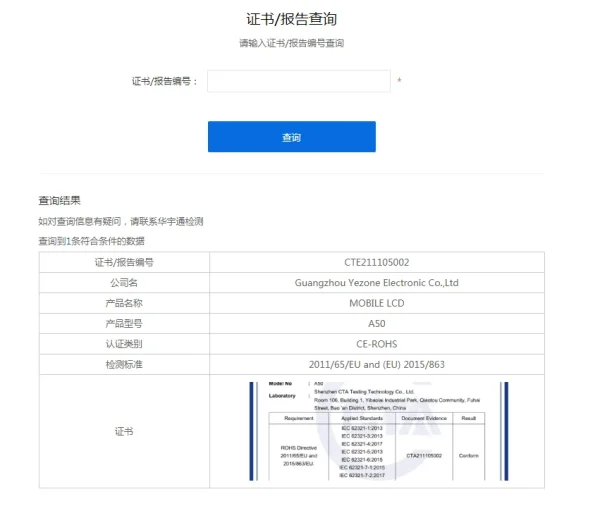This screenshot has width=600, height=506.
Task: Click the 如对查询信息有疑问 contact notice text
Action: pos(121,221)
